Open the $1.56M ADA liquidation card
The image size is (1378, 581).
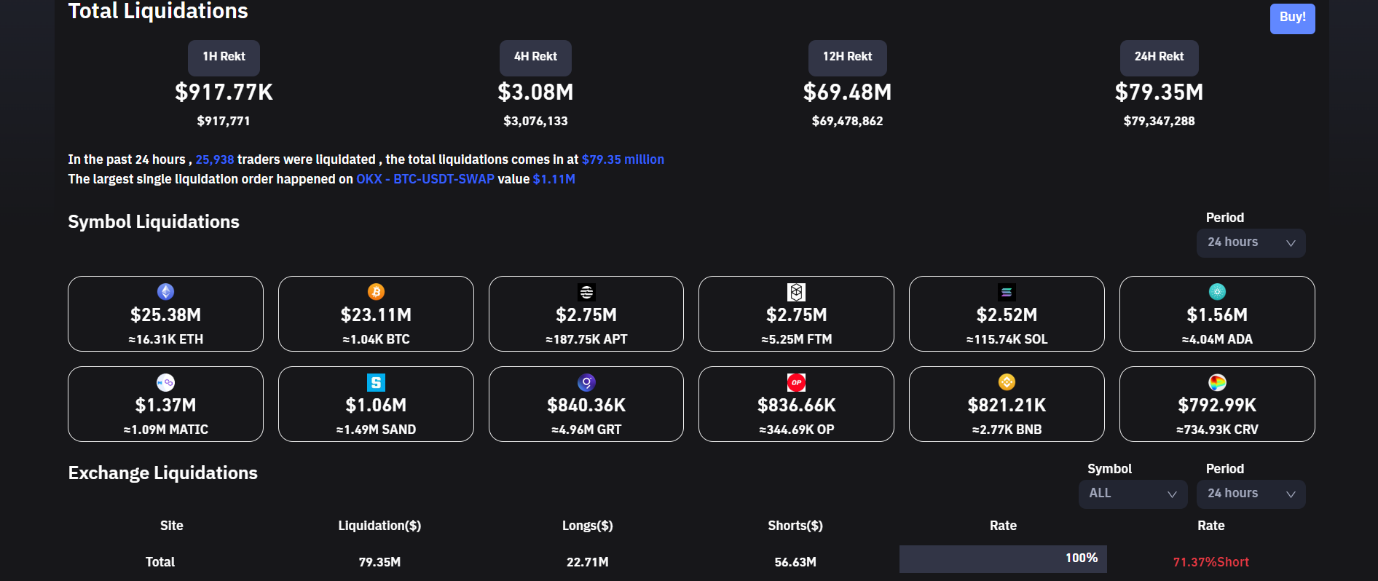pyautogui.click(x=1217, y=314)
